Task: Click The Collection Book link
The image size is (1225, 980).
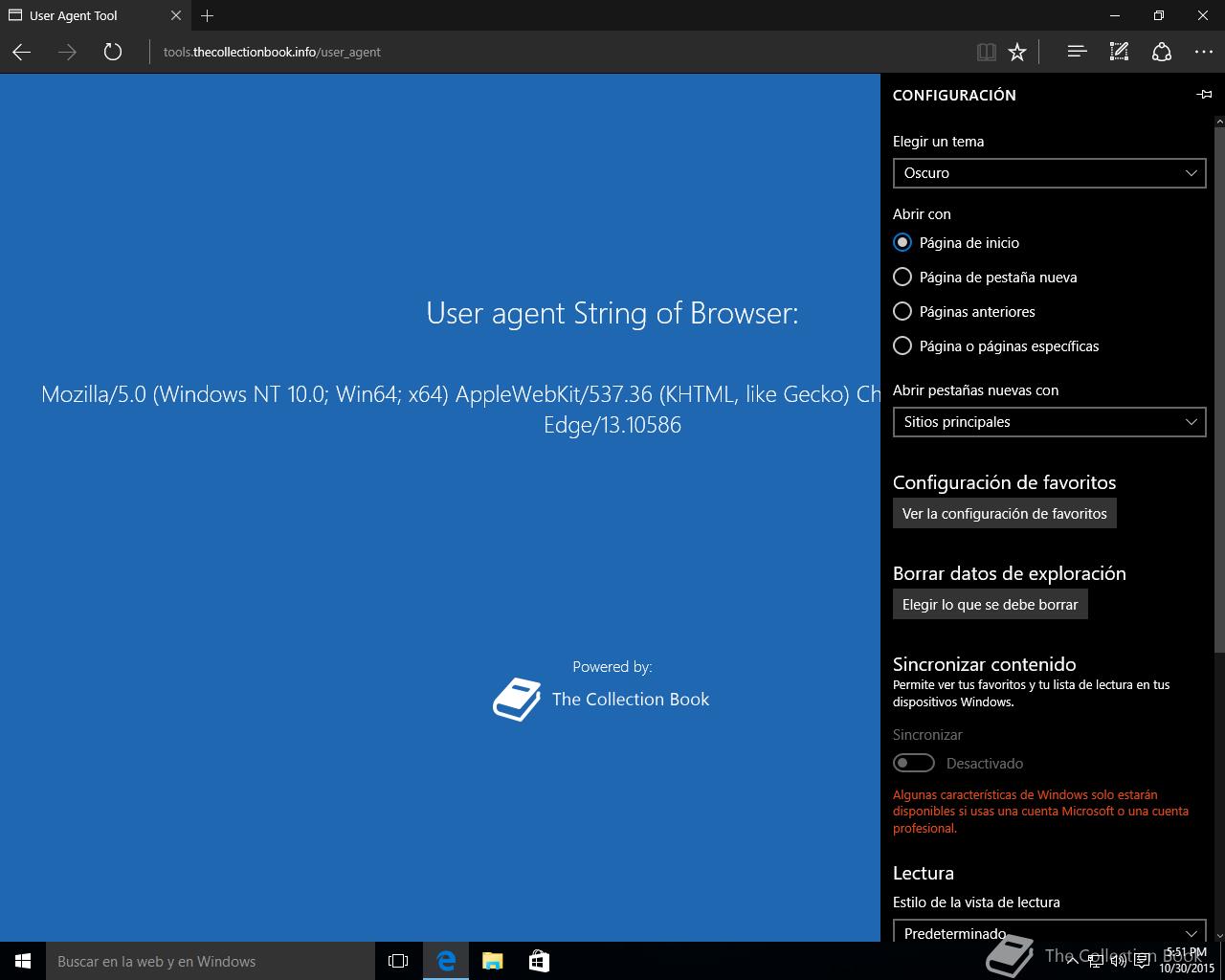Action: click(631, 700)
